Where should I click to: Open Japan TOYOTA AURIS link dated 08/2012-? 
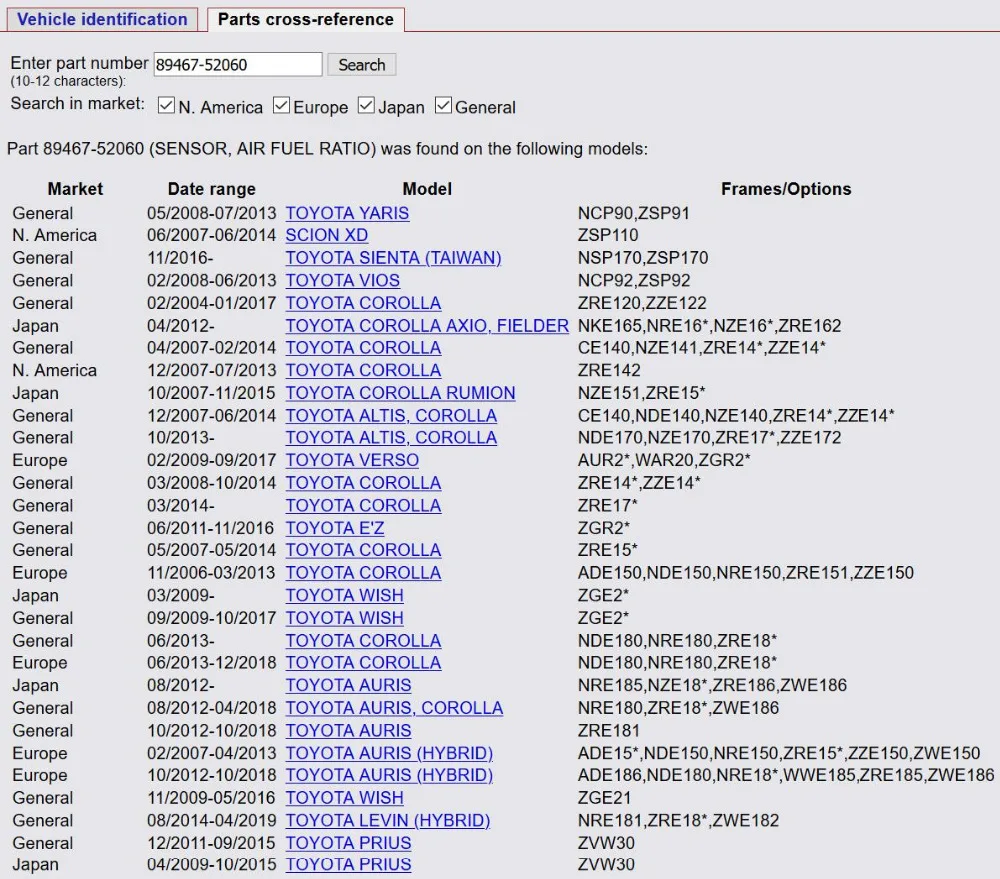[x=348, y=685]
